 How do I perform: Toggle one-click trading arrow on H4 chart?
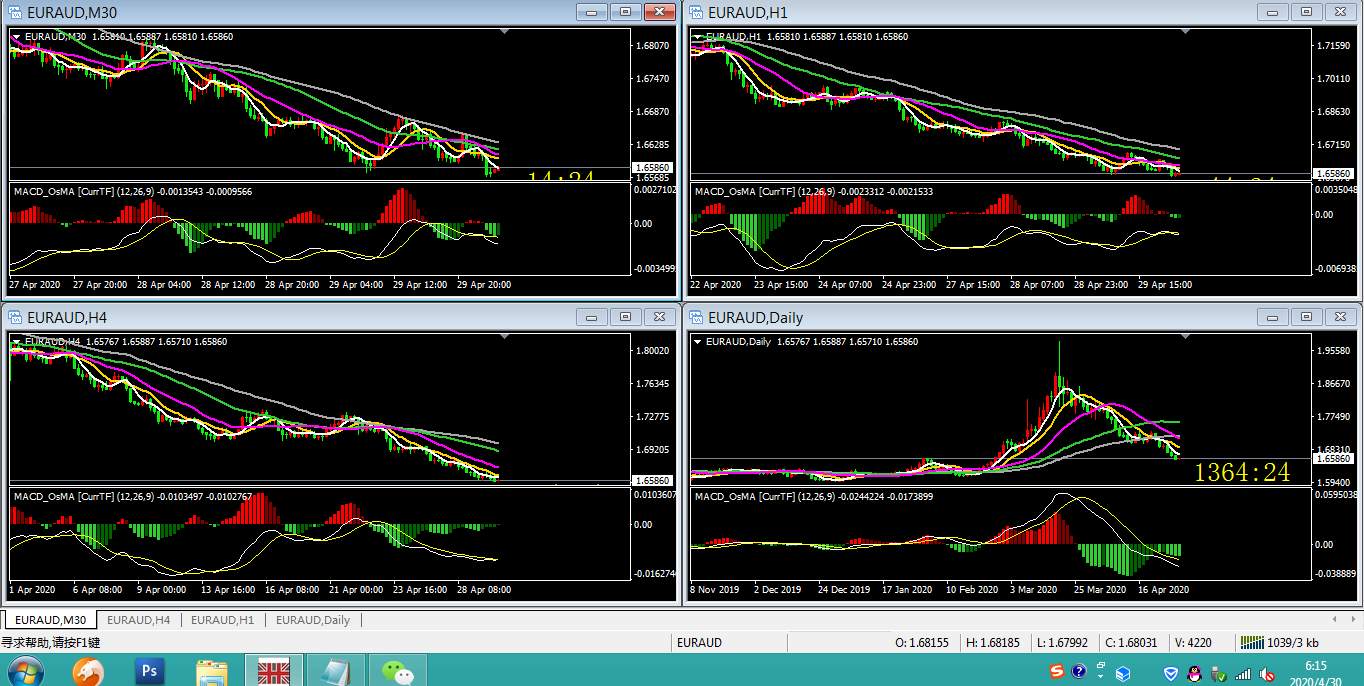pyautogui.click(x=16, y=342)
